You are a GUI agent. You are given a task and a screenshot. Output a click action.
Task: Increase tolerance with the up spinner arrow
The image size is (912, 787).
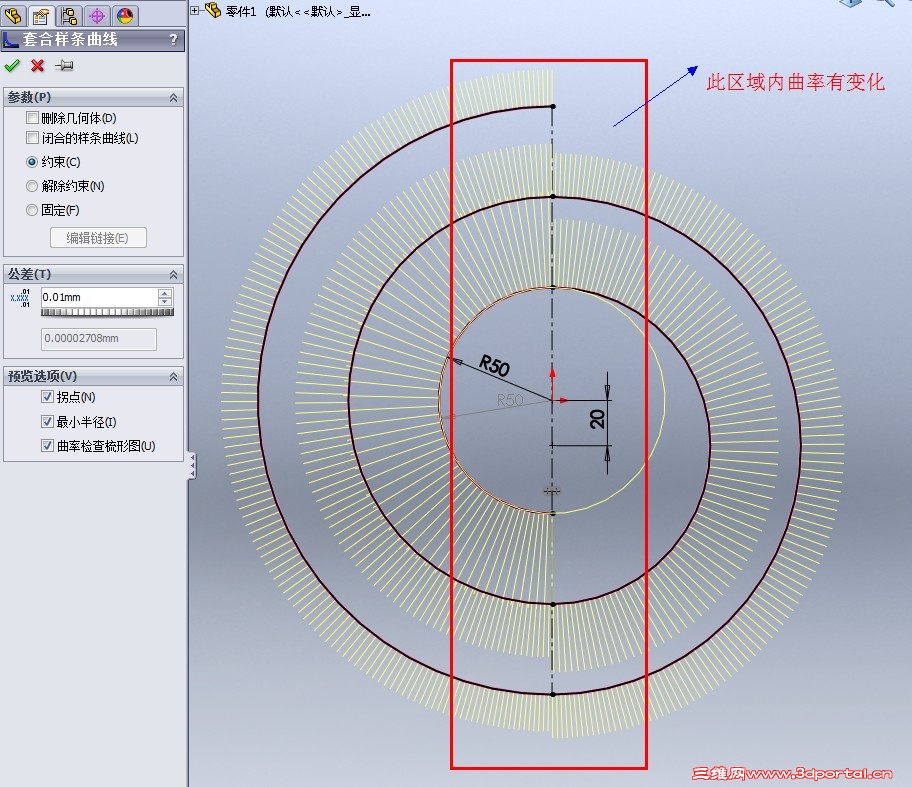[x=165, y=293]
